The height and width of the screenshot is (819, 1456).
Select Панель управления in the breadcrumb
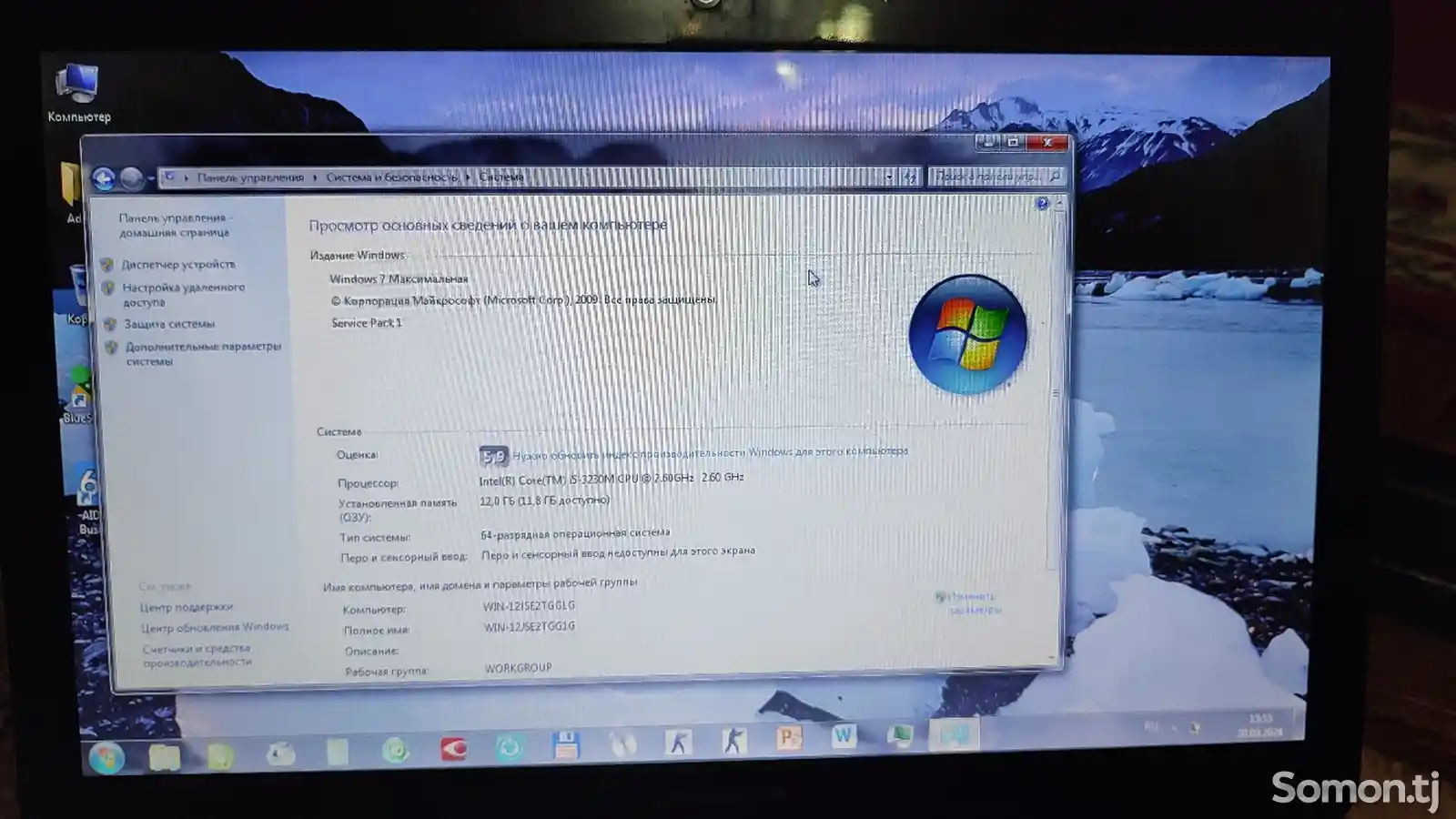pos(250,178)
